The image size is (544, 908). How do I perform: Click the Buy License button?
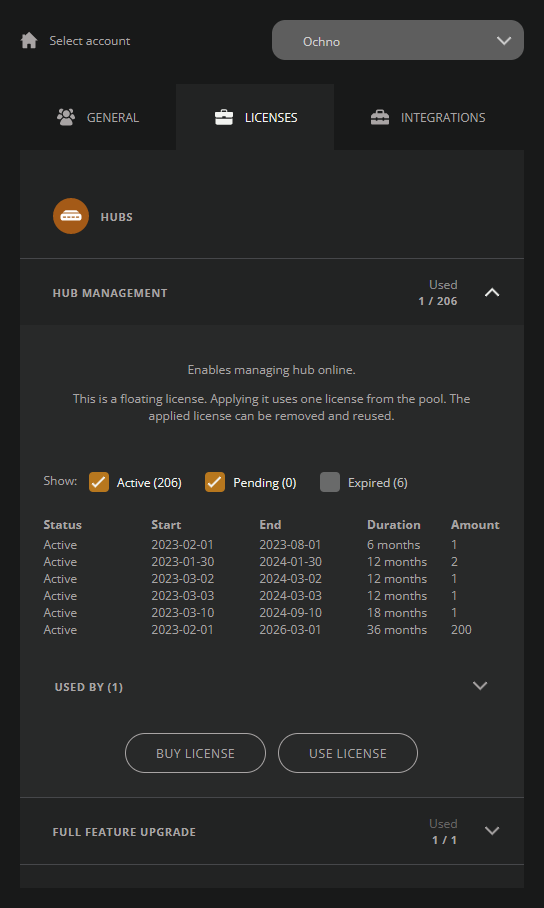click(x=195, y=753)
